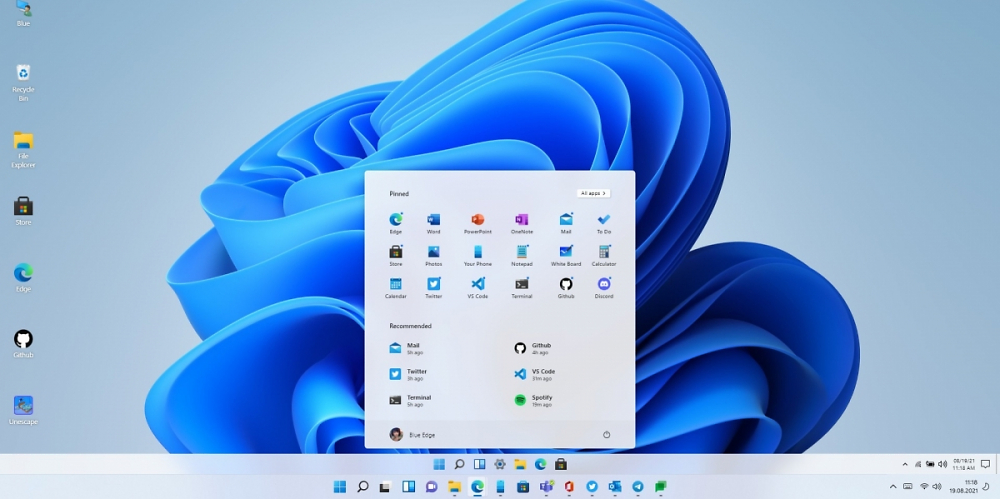This screenshot has height=499, width=1000.
Task: Click the moon focus assist tray icon
Action: [985, 486]
